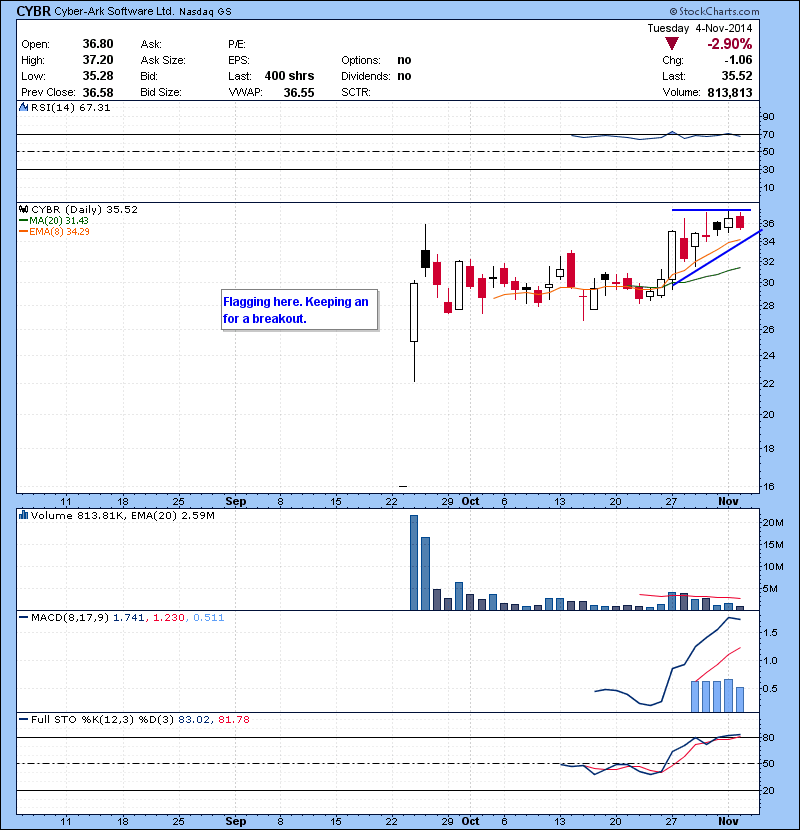The width and height of the screenshot is (800, 830).
Task: Click the MACD(8,17,9) panel label
Action: pyautogui.click(x=127, y=617)
